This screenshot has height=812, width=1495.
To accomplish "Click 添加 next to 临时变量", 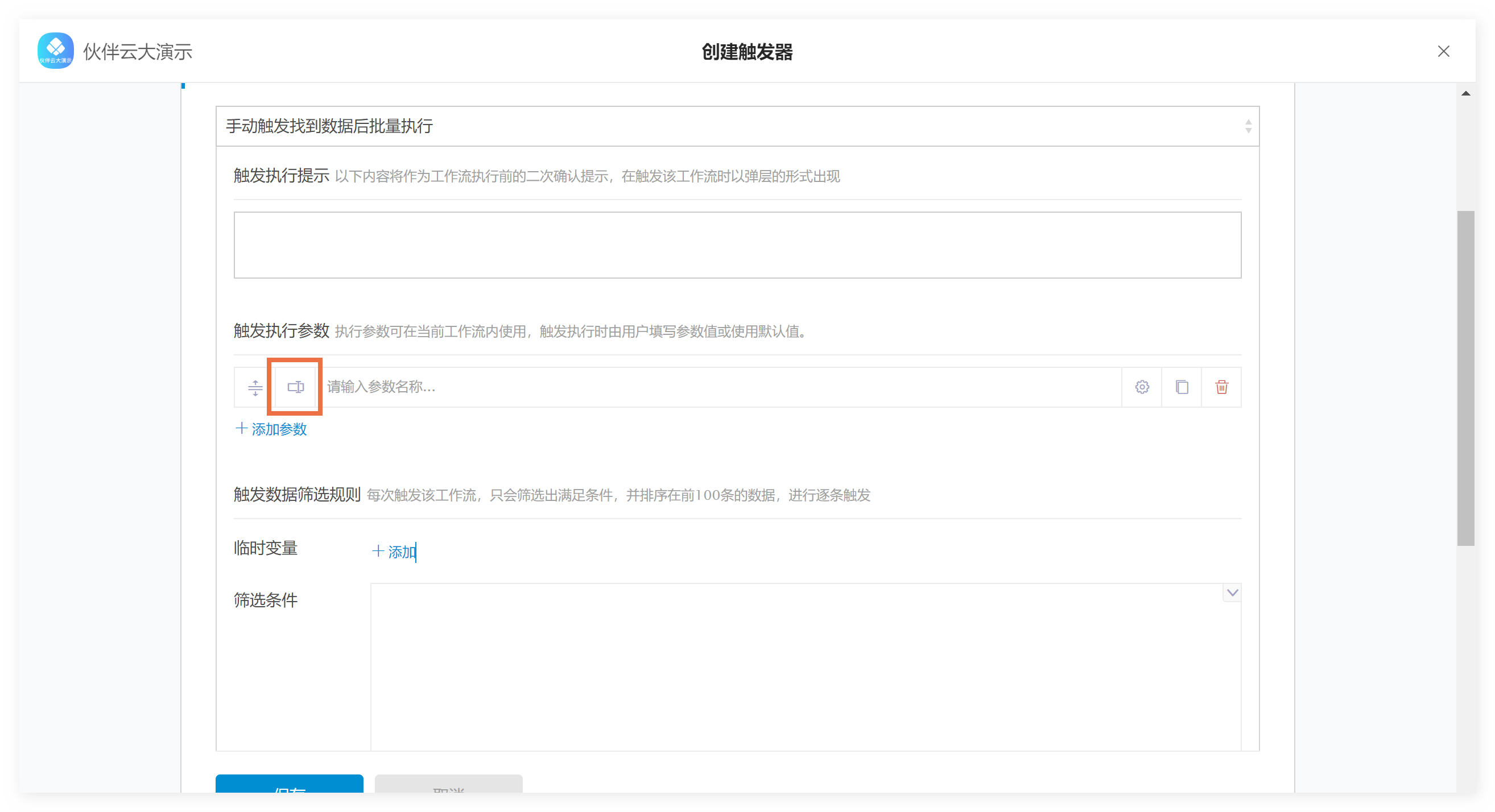I will (395, 552).
